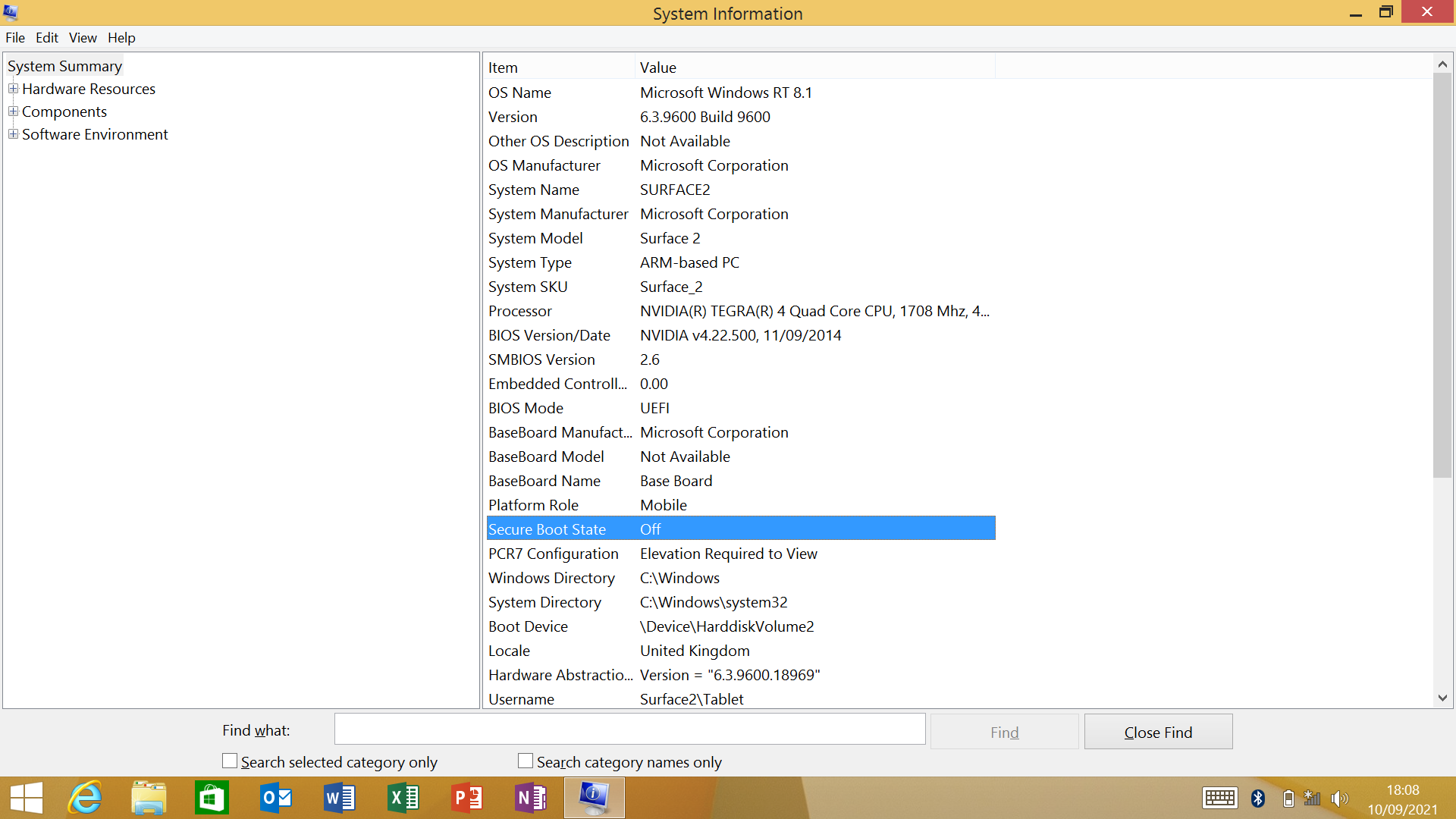Click the Close Find button
The image size is (1456, 819).
[x=1158, y=732]
